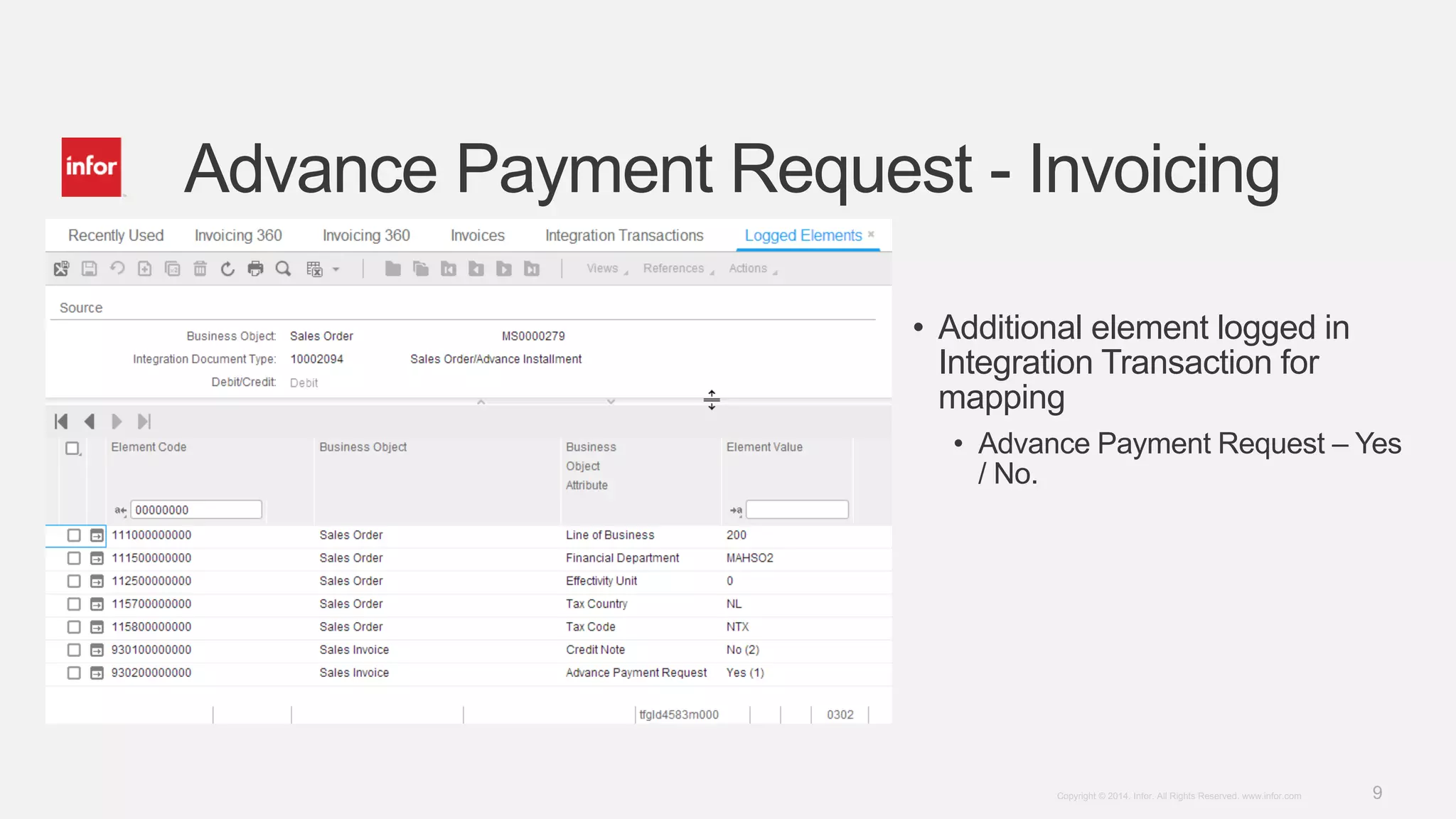Open details icon for row 111500000000
This screenshot has height=819, width=1456.
(97, 558)
